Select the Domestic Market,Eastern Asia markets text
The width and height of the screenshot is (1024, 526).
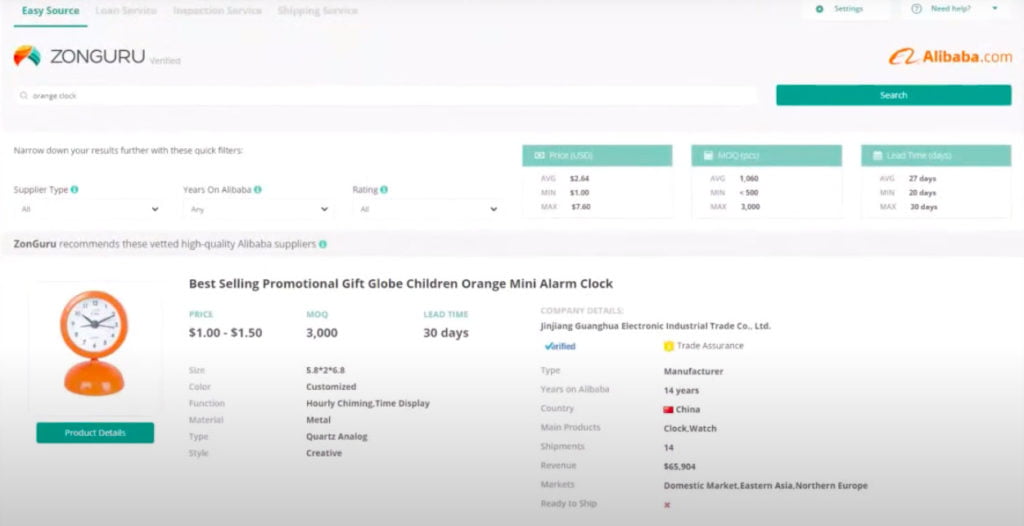pyautogui.click(x=765, y=485)
